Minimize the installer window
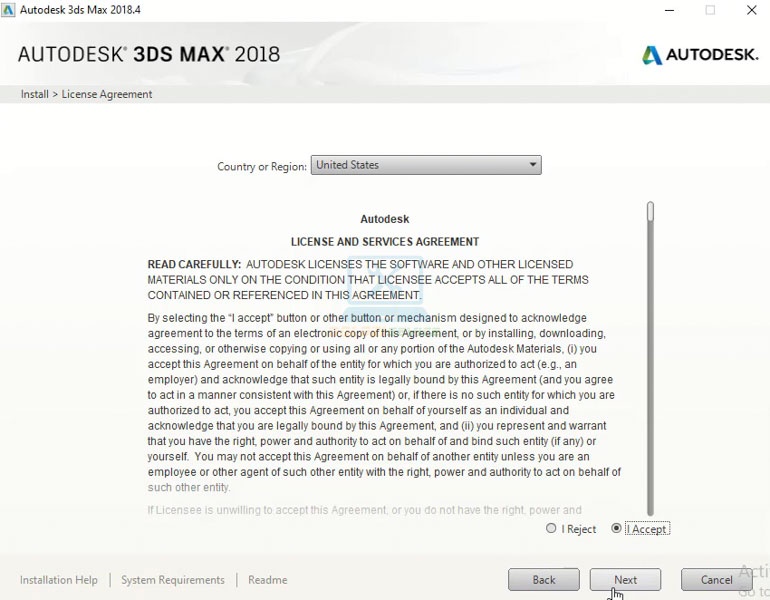 [669, 10]
